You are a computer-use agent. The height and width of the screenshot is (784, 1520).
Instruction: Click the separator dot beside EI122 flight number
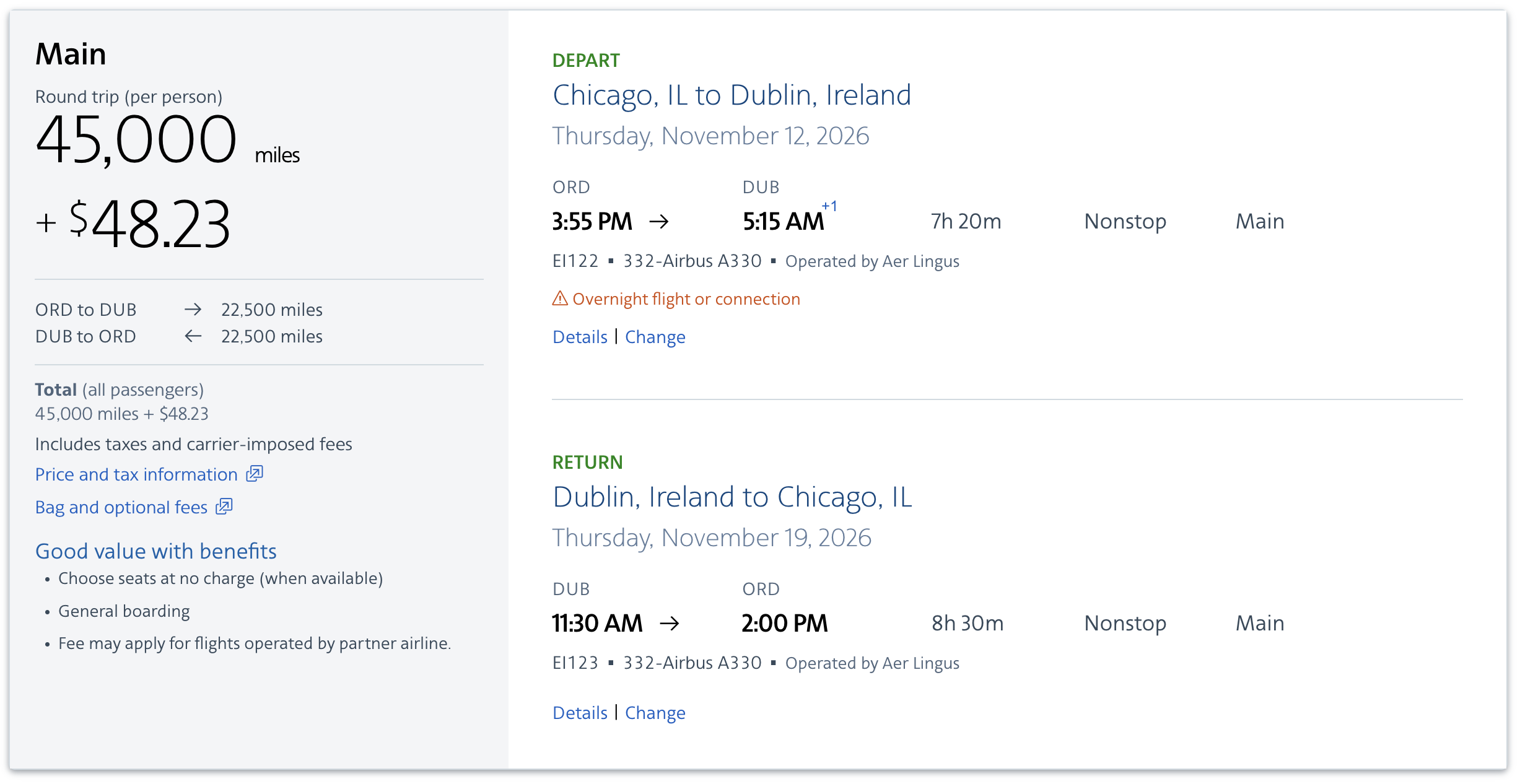point(612,261)
